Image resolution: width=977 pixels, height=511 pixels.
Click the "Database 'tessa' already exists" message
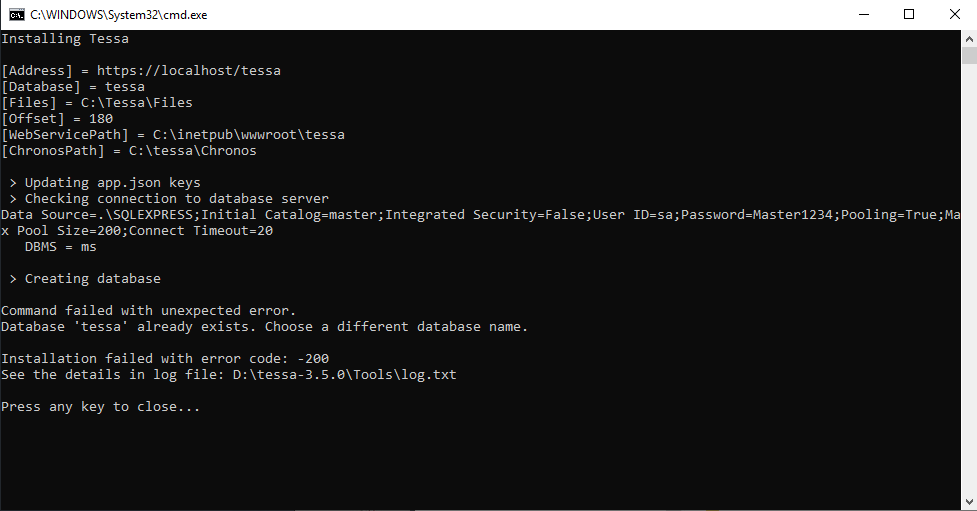click(x=128, y=327)
